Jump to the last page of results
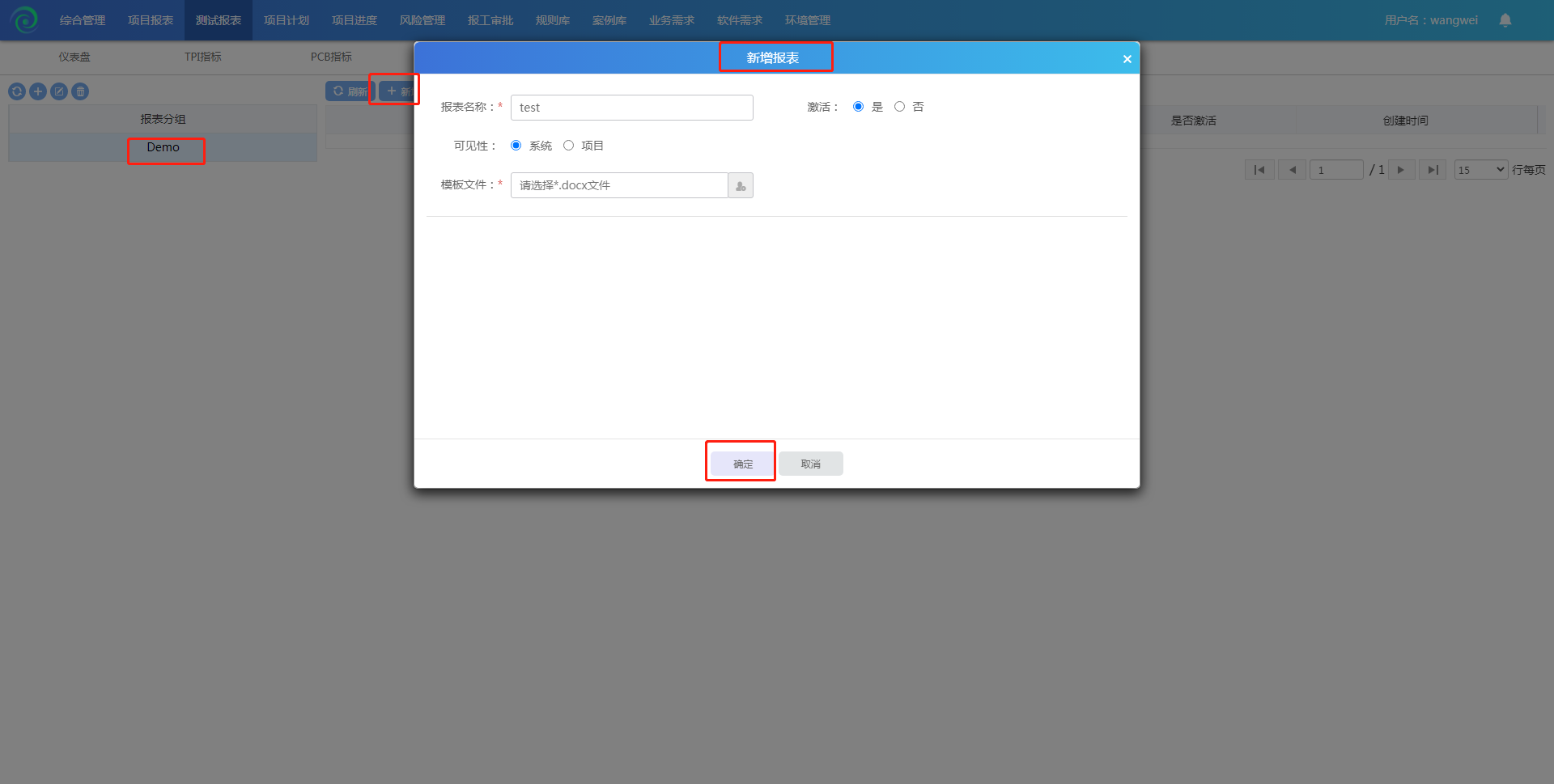Image resolution: width=1554 pixels, height=784 pixels. [x=1432, y=170]
